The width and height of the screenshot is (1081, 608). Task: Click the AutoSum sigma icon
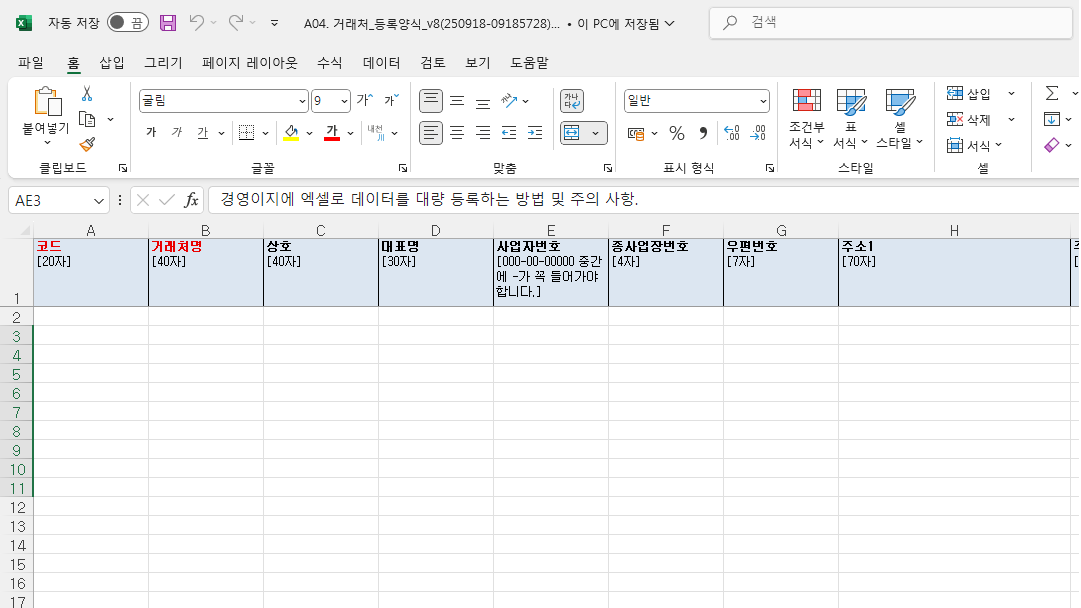(1052, 93)
